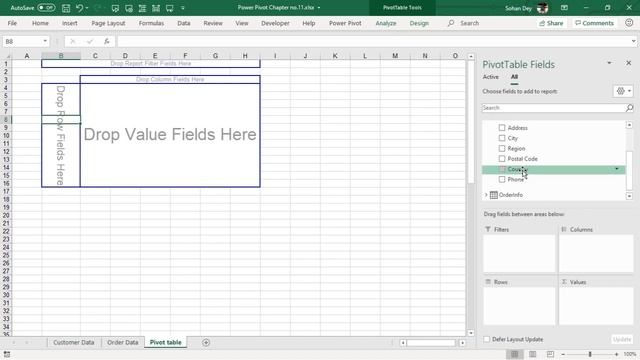Open the Name Box dropdown
Viewport: 640px width, 360px height.
tap(45, 41)
